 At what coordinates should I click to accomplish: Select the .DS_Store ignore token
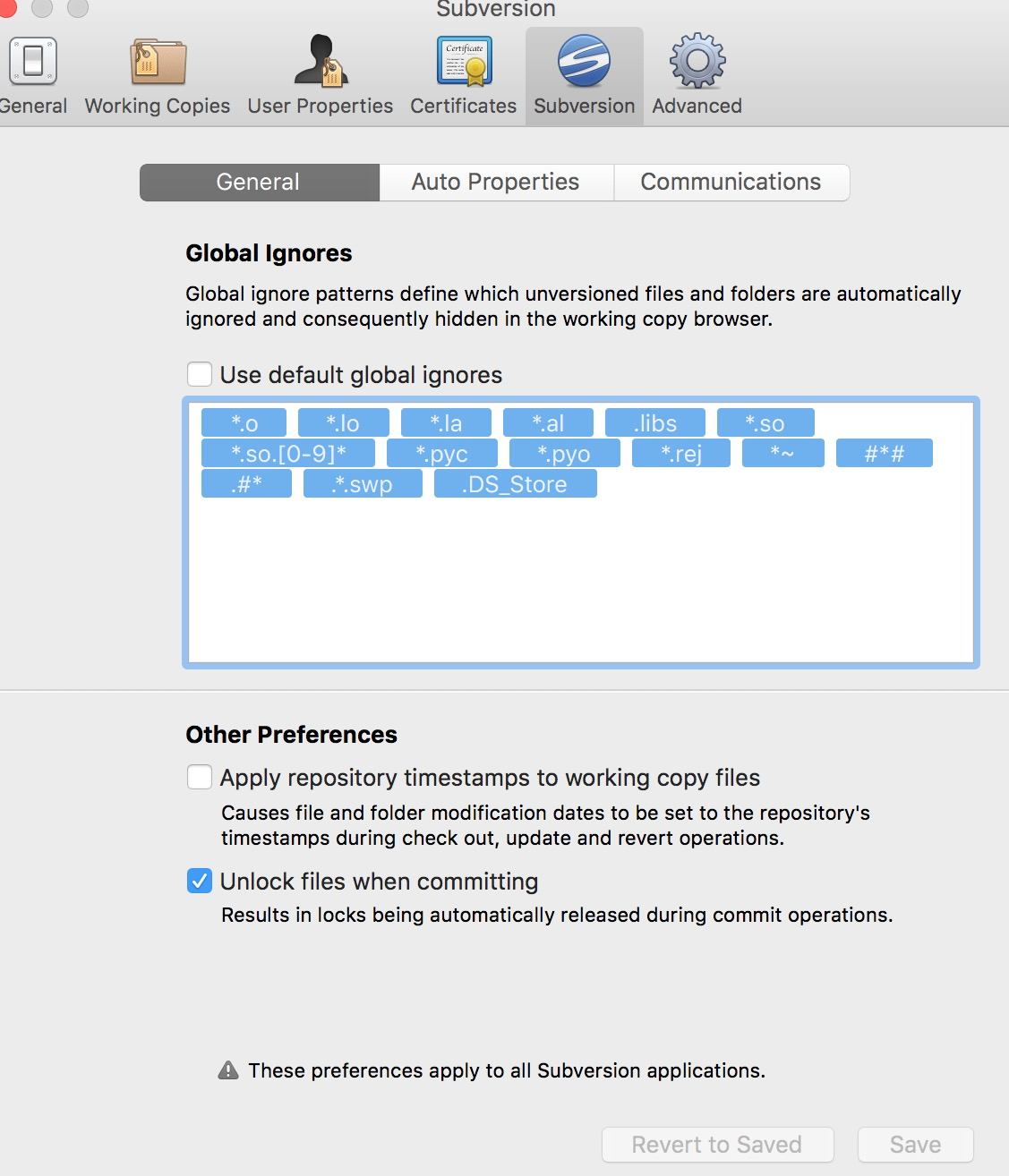pos(516,483)
